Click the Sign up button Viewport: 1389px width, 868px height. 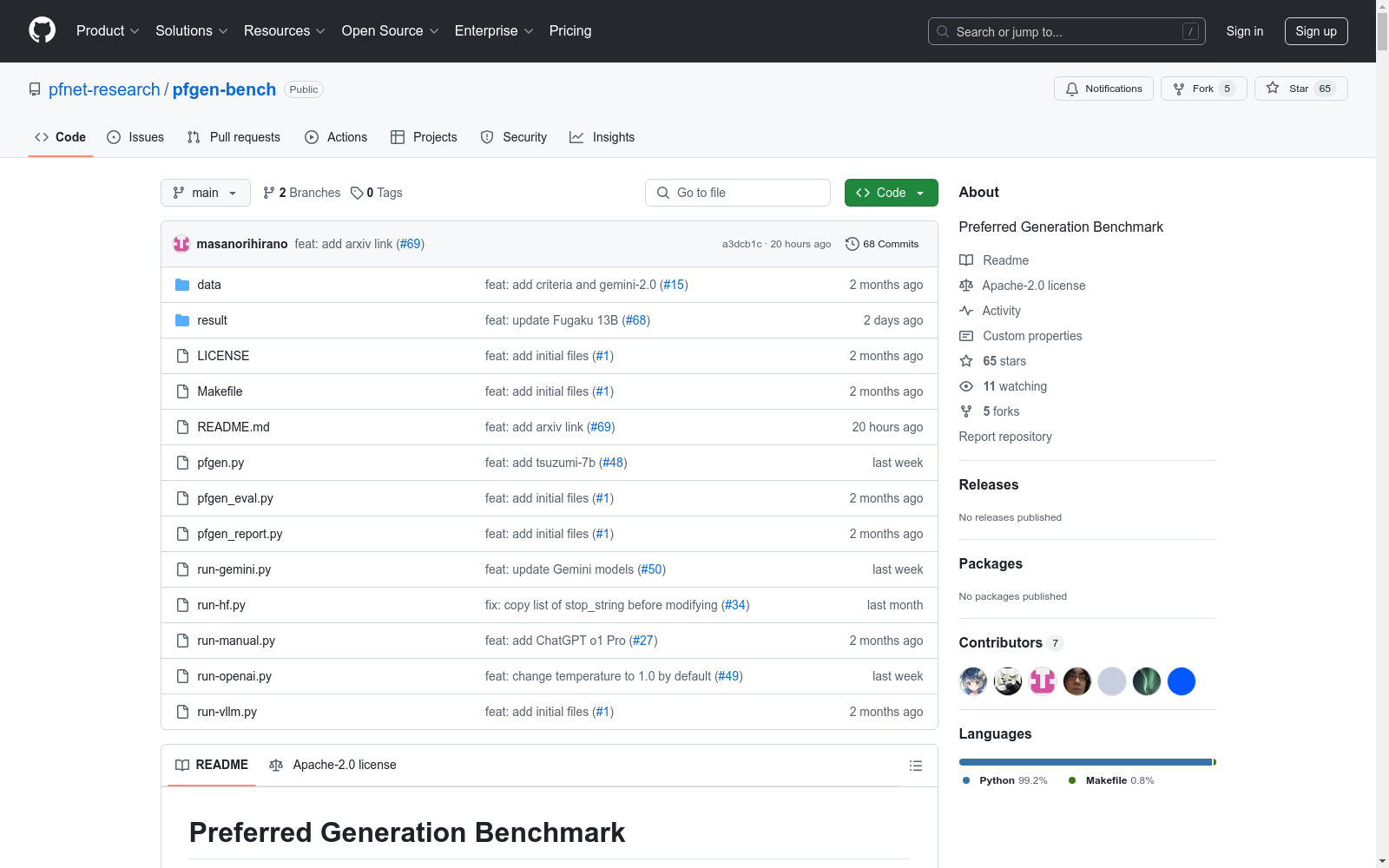pyautogui.click(x=1316, y=31)
